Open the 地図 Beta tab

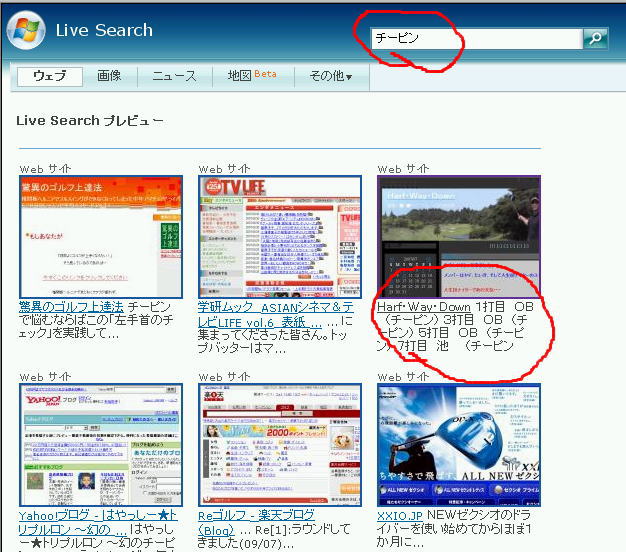pyautogui.click(x=252, y=75)
